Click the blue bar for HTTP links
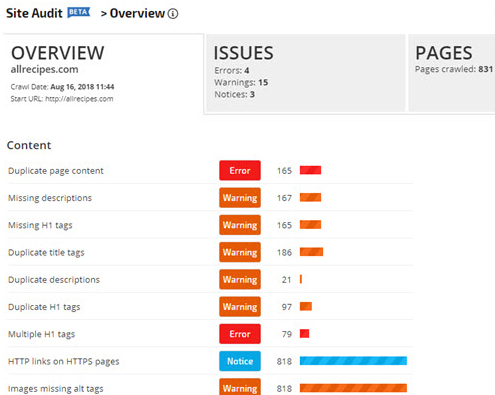Viewport: 495px width, 395px height. pos(353,361)
